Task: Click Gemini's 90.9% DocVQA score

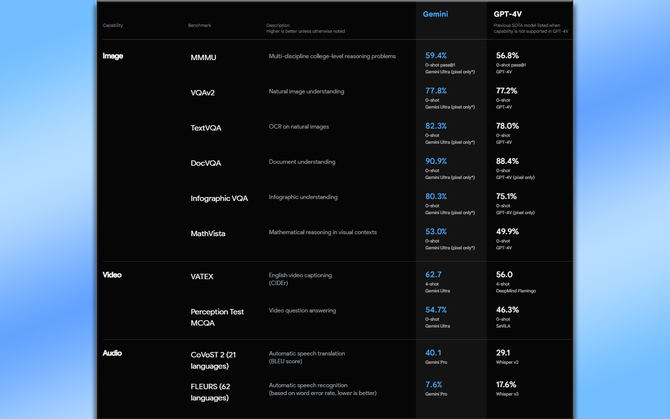Action: [x=436, y=161]
